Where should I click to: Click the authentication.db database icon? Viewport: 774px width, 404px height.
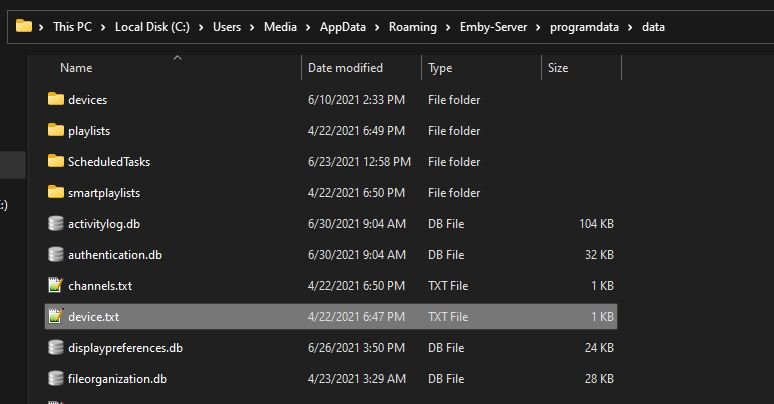(x=56, y=255)
